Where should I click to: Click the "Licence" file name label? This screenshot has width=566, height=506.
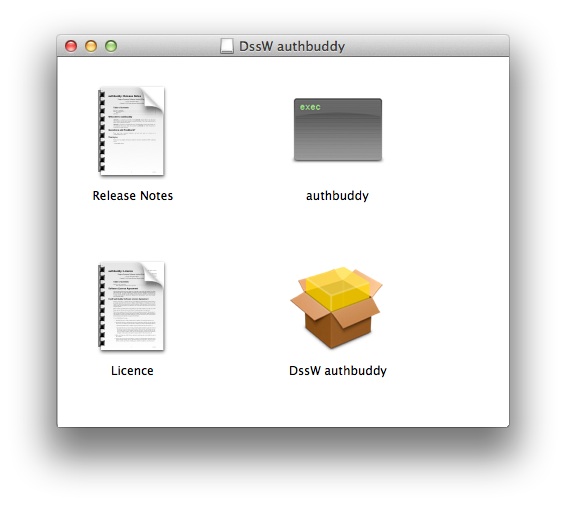coord(132,371)
